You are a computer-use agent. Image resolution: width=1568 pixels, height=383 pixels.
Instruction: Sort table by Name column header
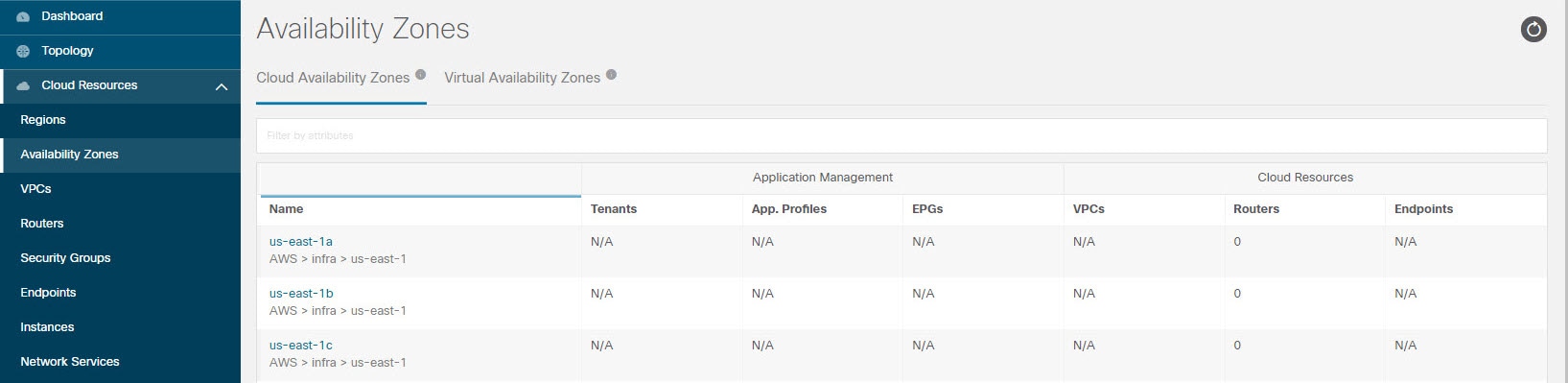(286, 209)
